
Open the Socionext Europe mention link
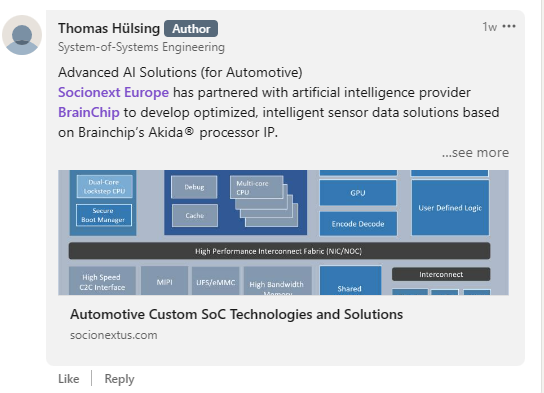pos(113,92)
